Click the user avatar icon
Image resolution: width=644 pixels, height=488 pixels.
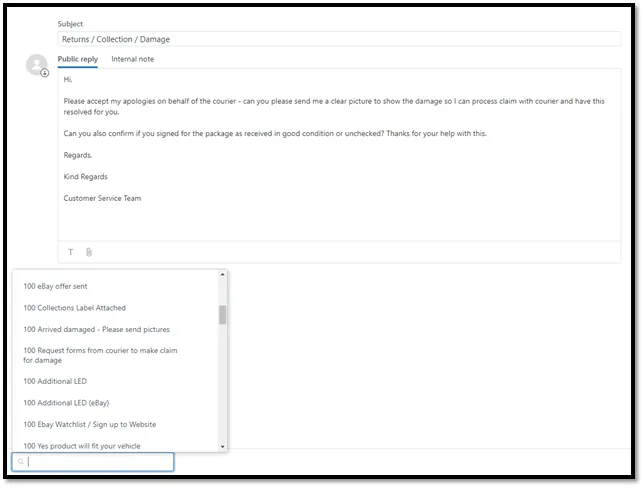pyautogui.click(x=37, y=65)
